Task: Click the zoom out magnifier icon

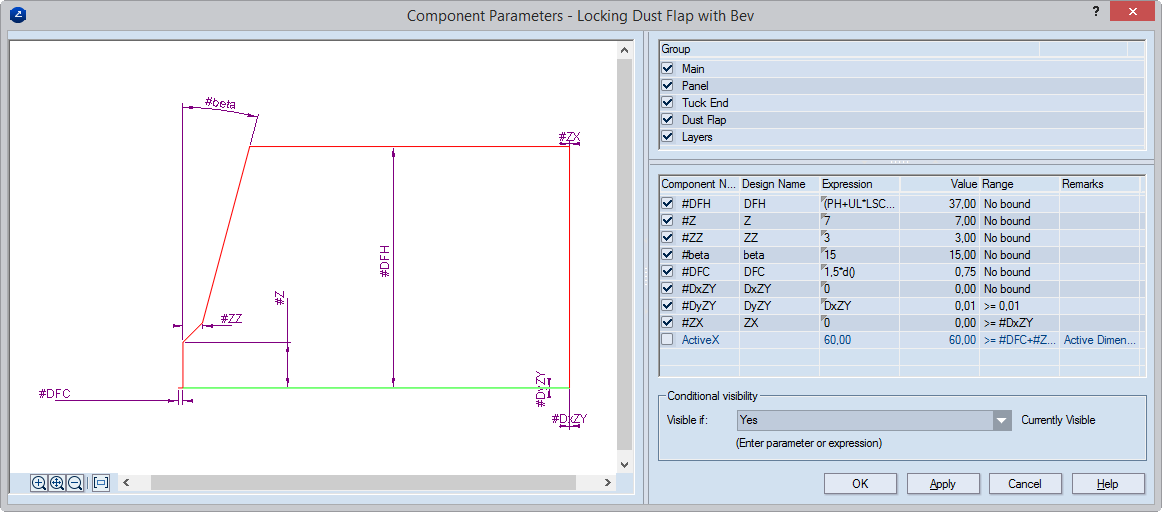Action: (75, 483)
